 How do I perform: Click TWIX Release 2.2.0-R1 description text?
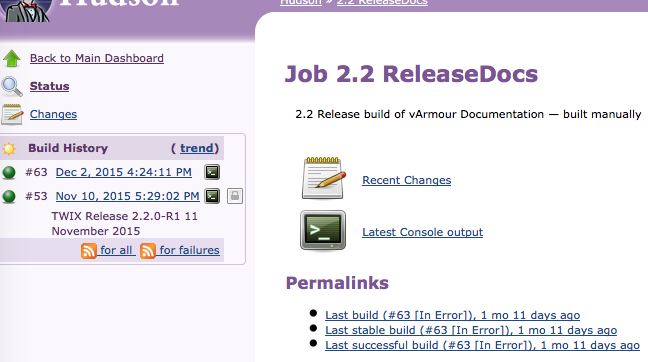[x=124, y=224]
